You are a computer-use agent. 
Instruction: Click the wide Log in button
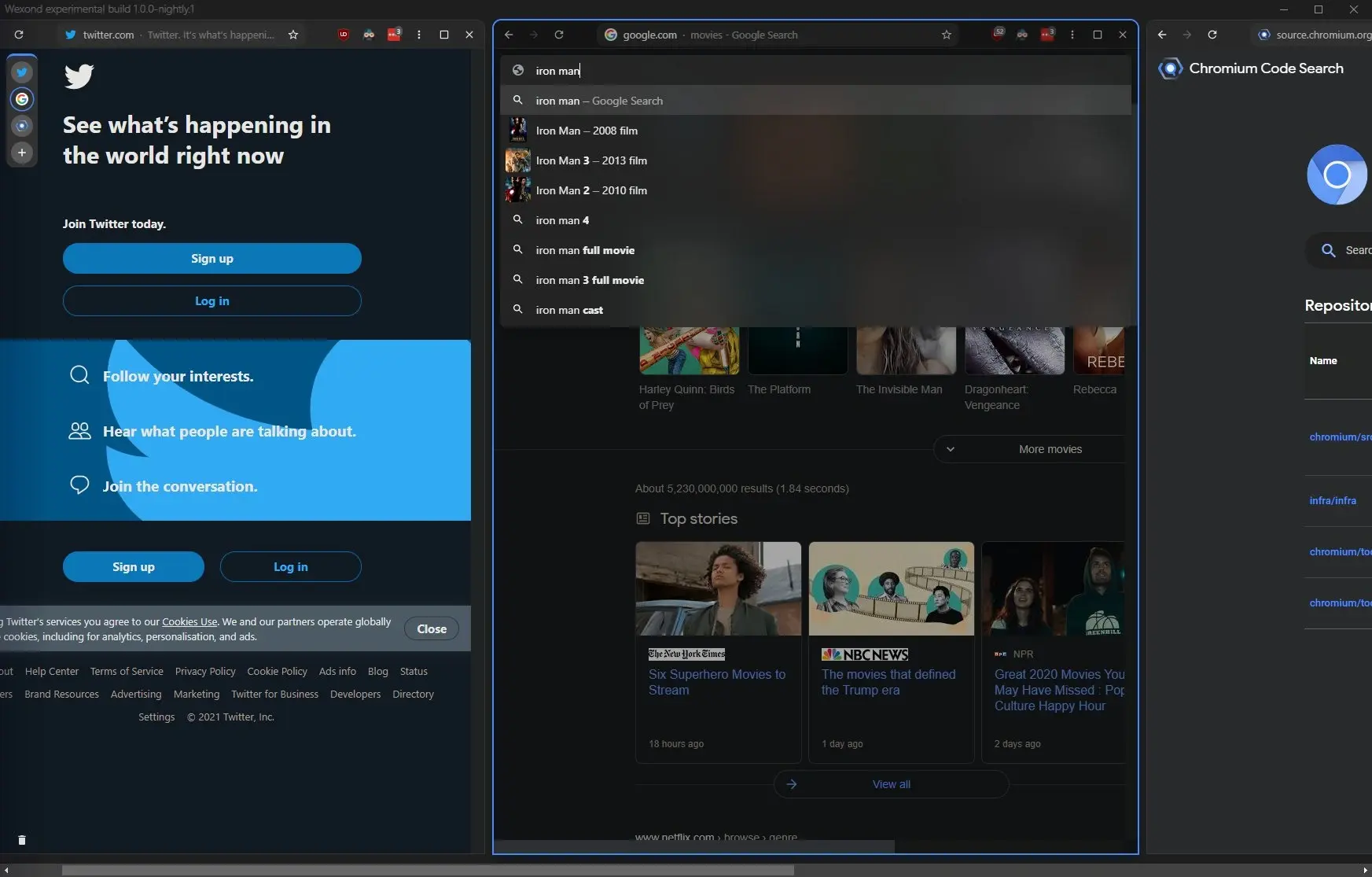coord(212,301)
